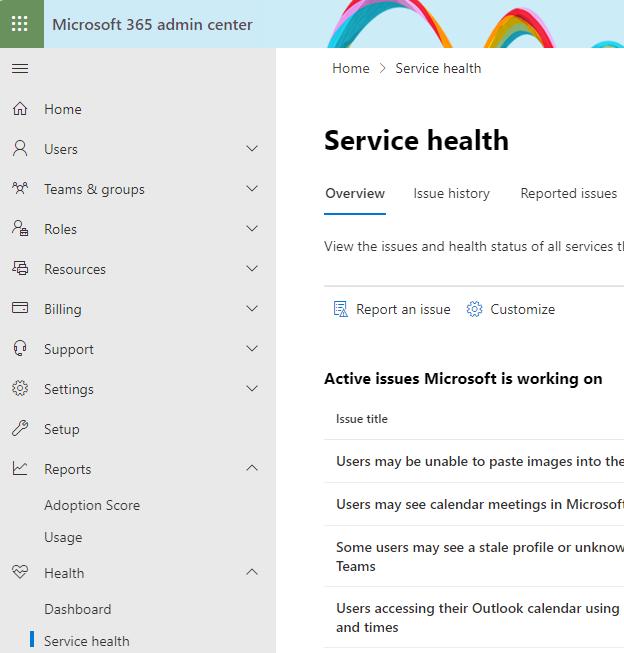Screen dimensions: 624x653
Task: Click the Teams & groups people icon
Action: (x=20, y=188)
